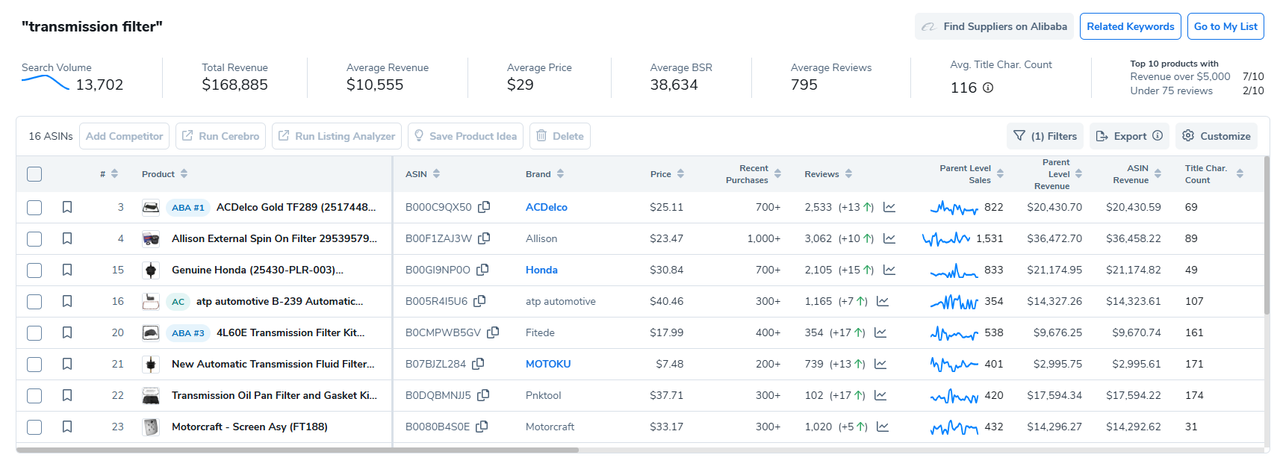Click the Add Competitor button
This screenshot has height=467, width=1280.
[x=124, y=136]
